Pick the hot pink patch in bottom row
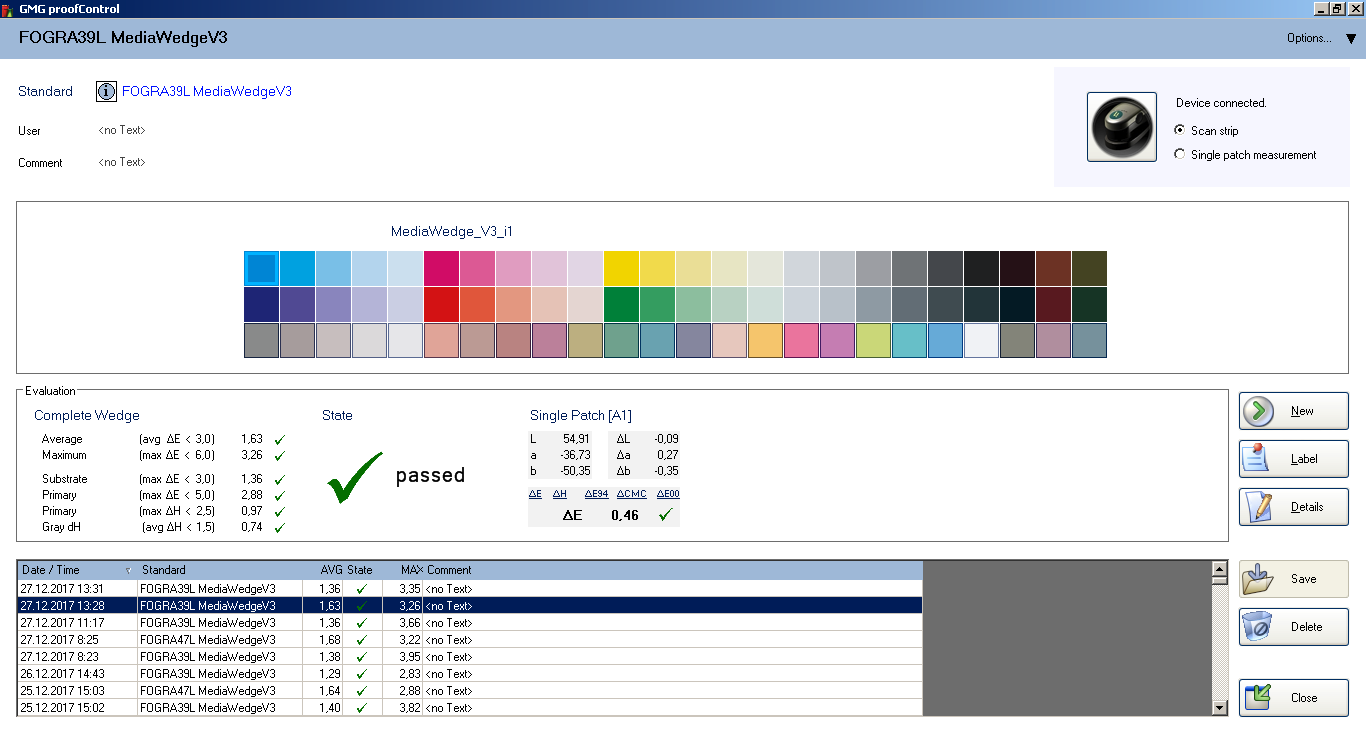 (x=801, y=340)
